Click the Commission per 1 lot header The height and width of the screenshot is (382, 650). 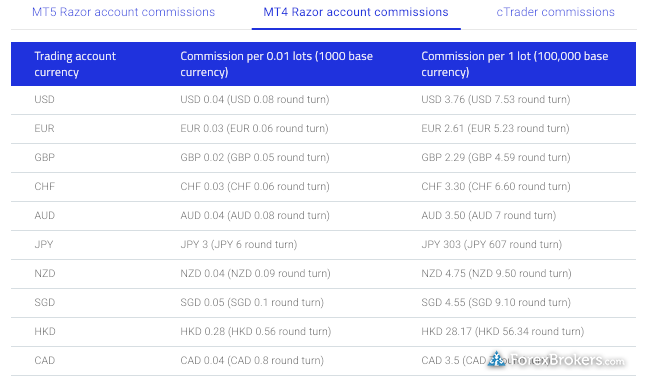click(514, 64)
